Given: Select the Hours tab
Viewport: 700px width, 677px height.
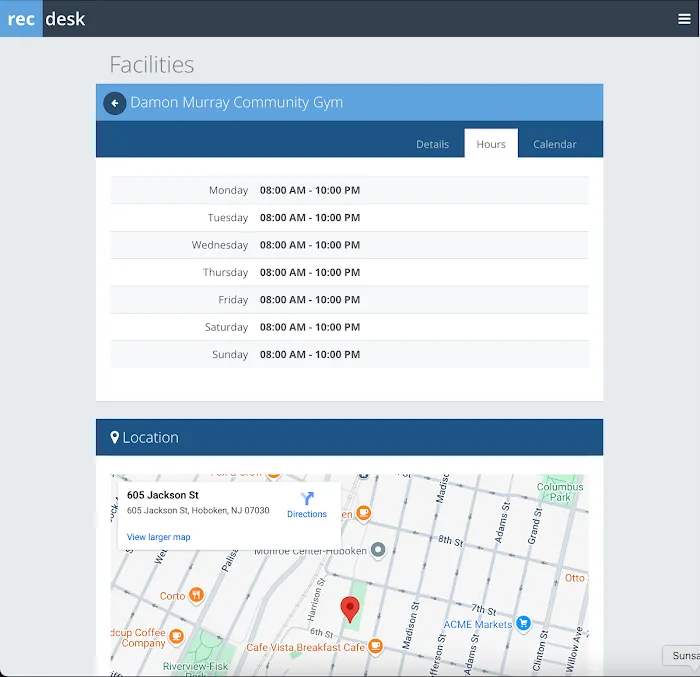Looking at the screenshot, I should pyautogui.click(x=491, y=144).
